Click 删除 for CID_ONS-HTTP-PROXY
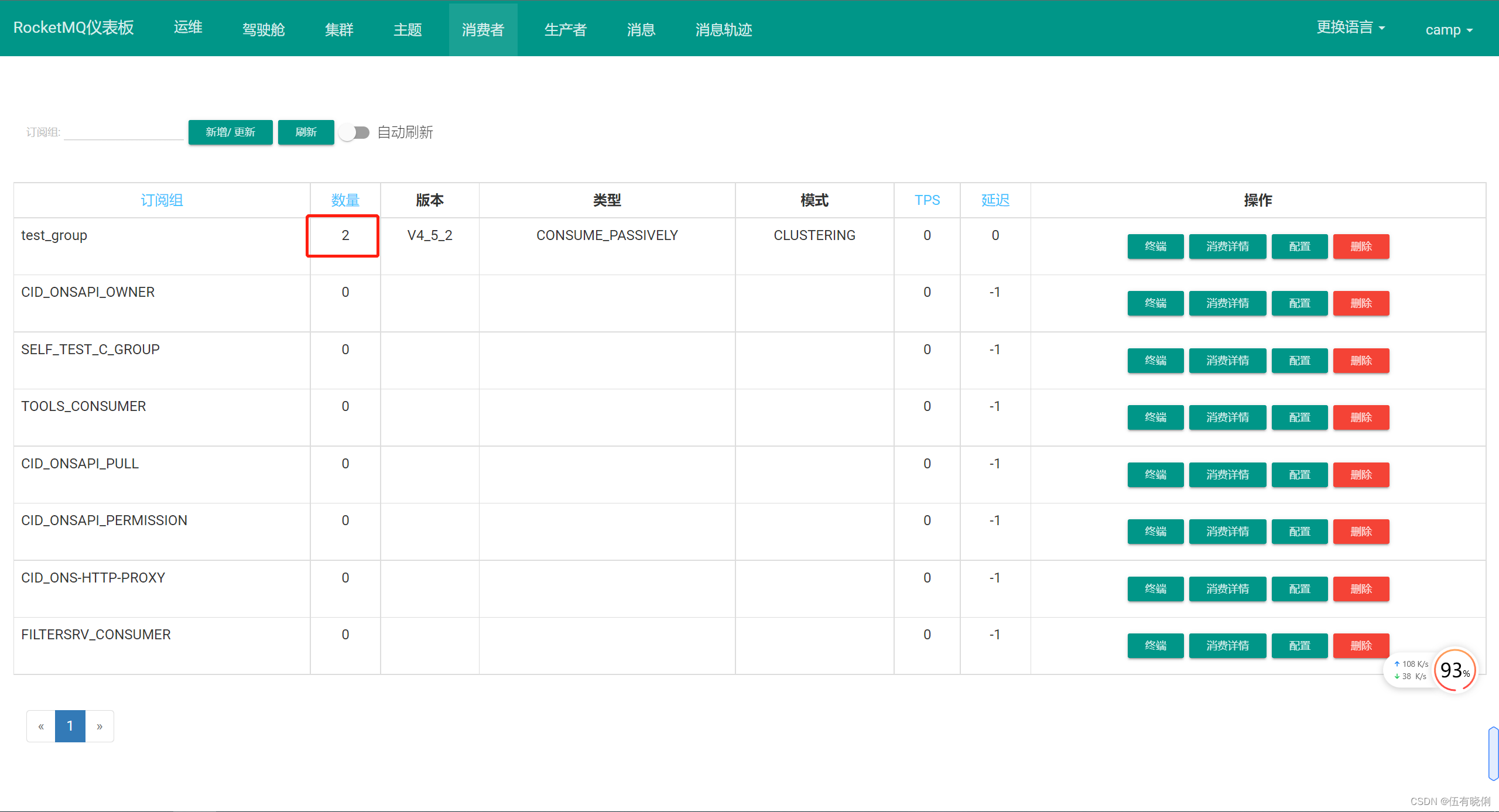 point(1361,589)
